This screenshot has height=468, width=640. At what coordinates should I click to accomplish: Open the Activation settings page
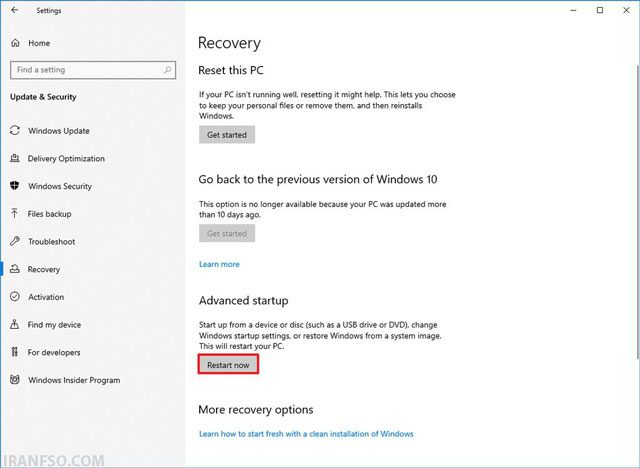(46, 297)
